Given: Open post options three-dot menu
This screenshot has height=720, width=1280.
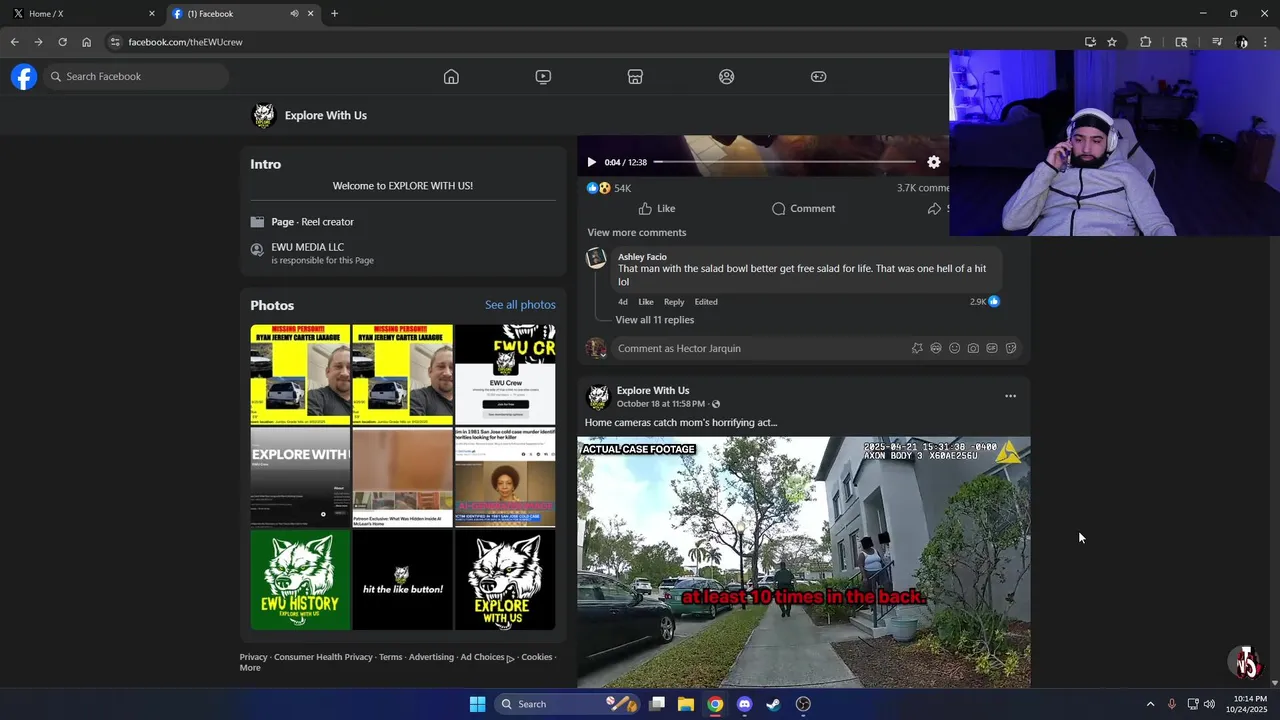Looking at the screenshot, I should 1010,396.
